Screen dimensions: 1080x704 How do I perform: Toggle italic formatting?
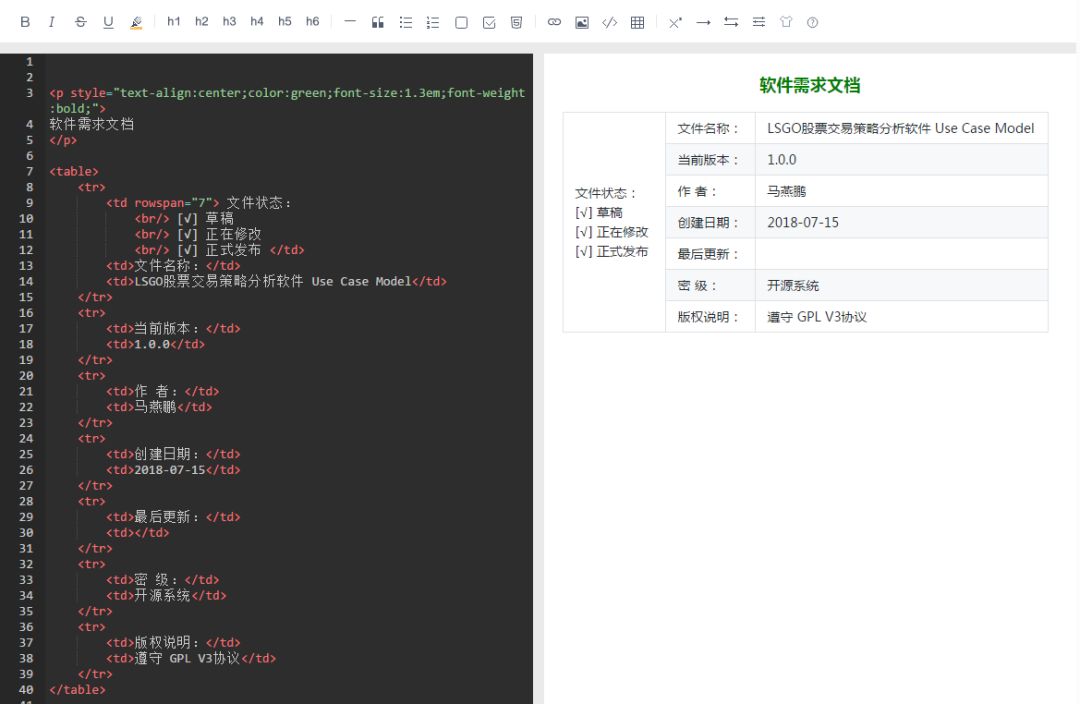(x=51, y=21)
